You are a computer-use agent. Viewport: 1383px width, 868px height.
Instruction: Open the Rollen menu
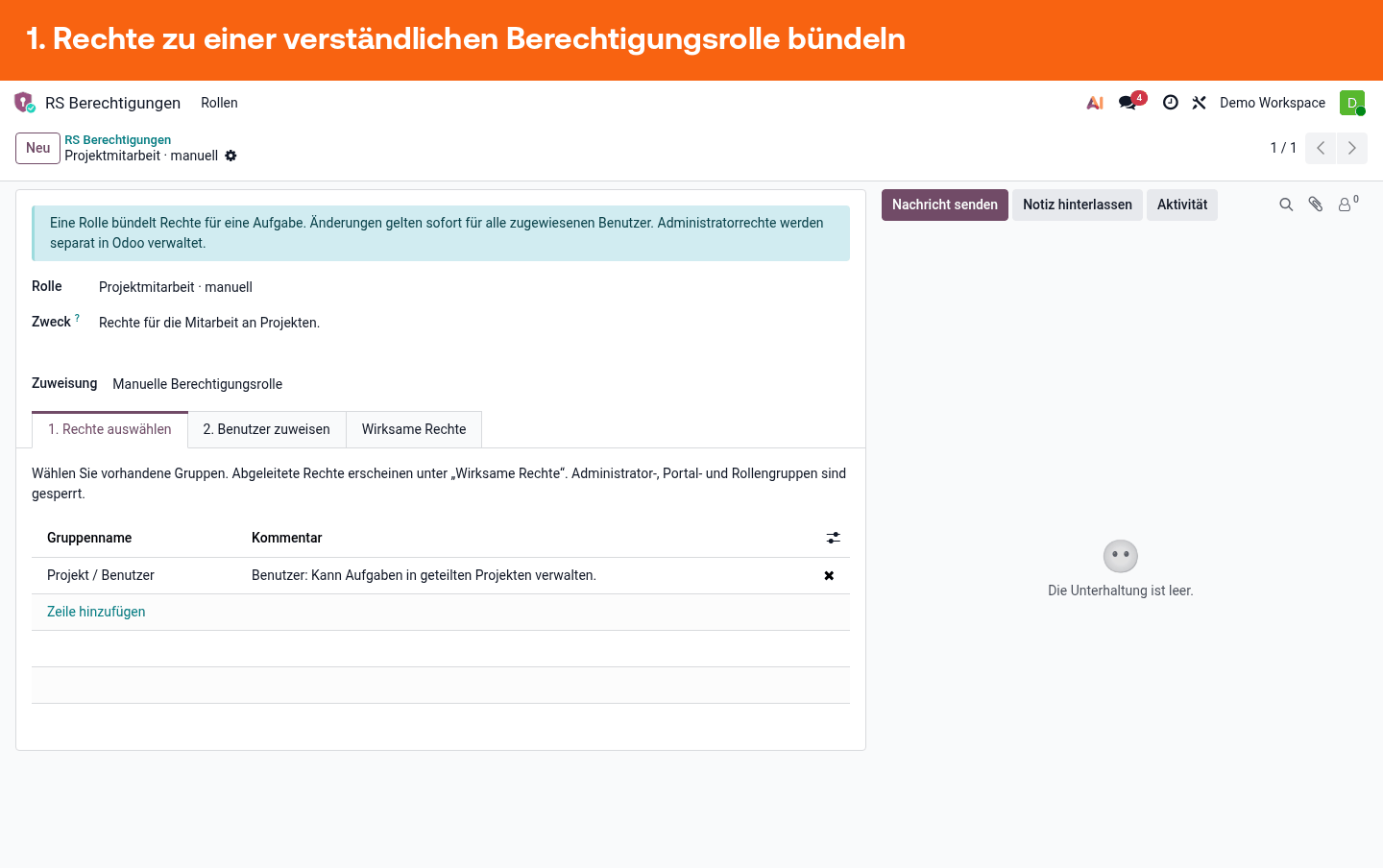click(x=219, y=103)
